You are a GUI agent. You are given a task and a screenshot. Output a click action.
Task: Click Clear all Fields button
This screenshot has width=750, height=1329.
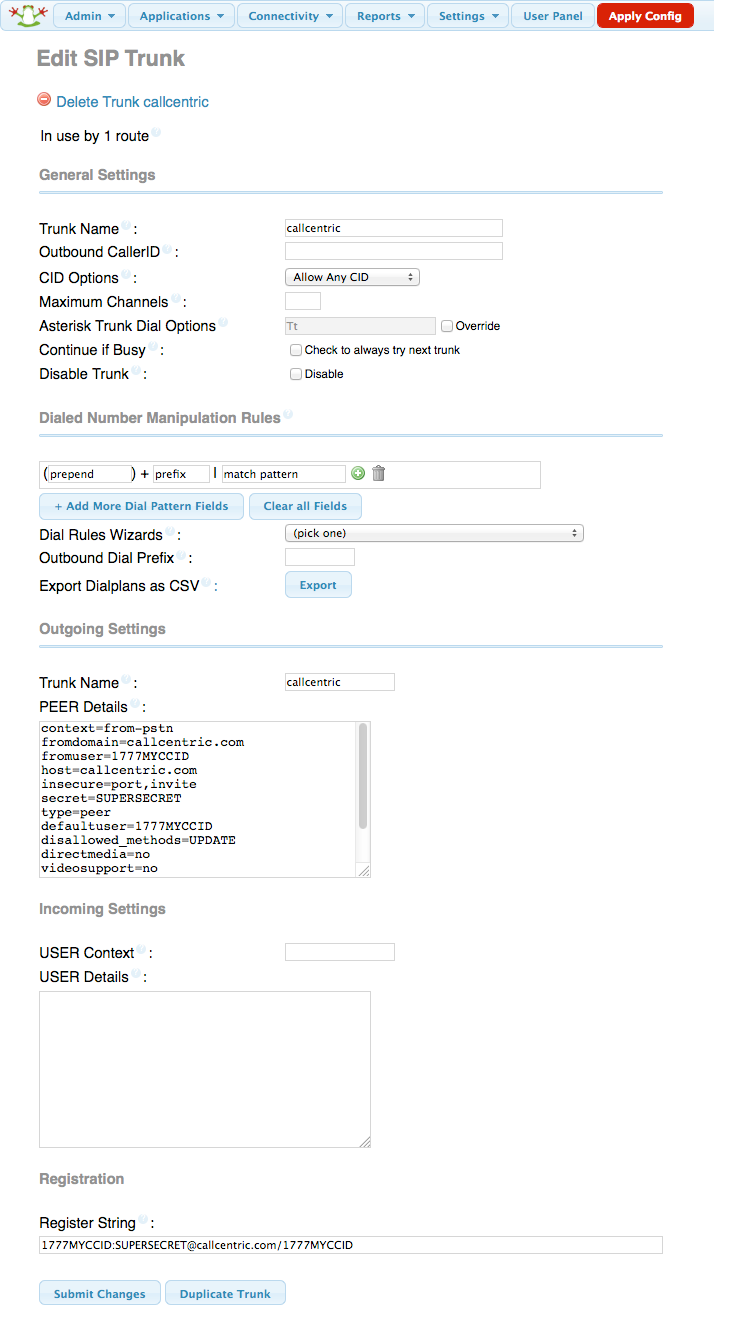coord(305,506)
